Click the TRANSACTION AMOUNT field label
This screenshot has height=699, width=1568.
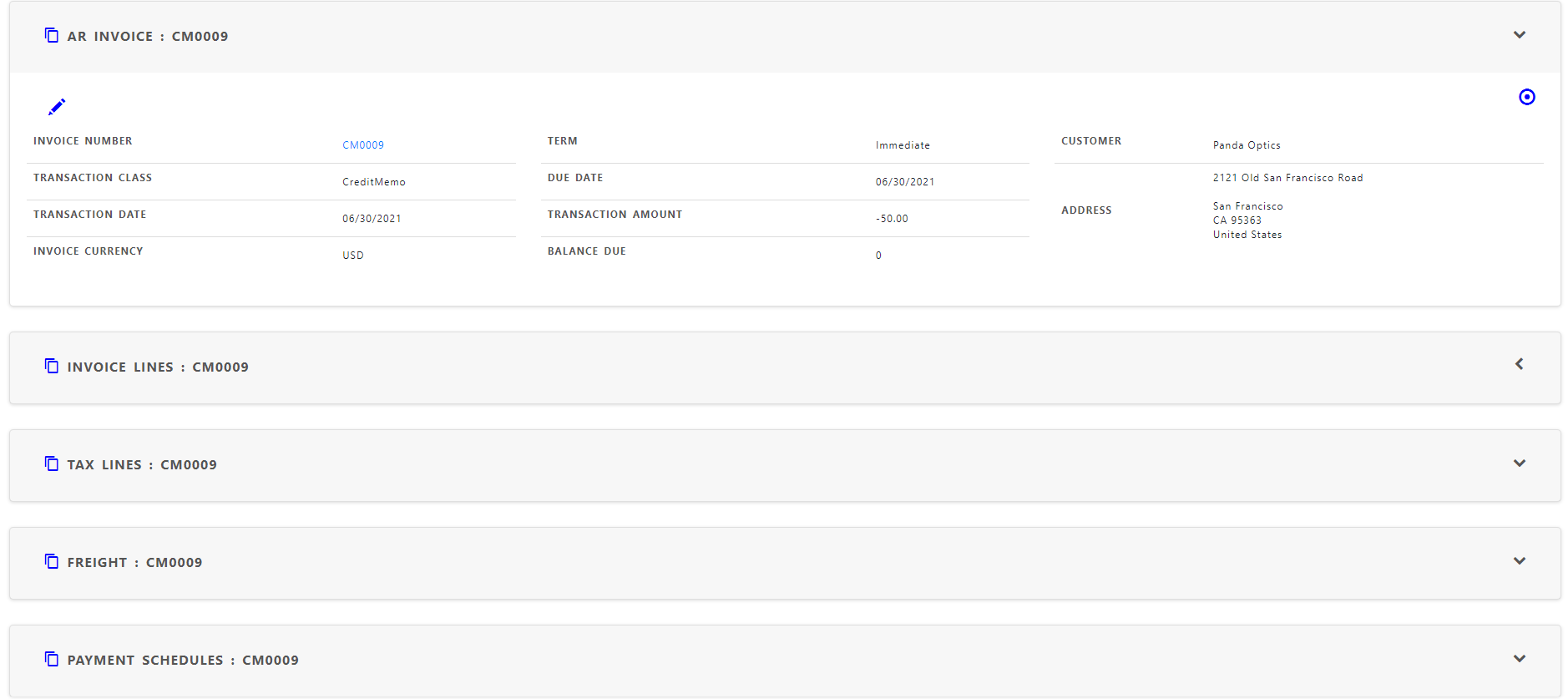pyautogui.click(x=615, y=215)
